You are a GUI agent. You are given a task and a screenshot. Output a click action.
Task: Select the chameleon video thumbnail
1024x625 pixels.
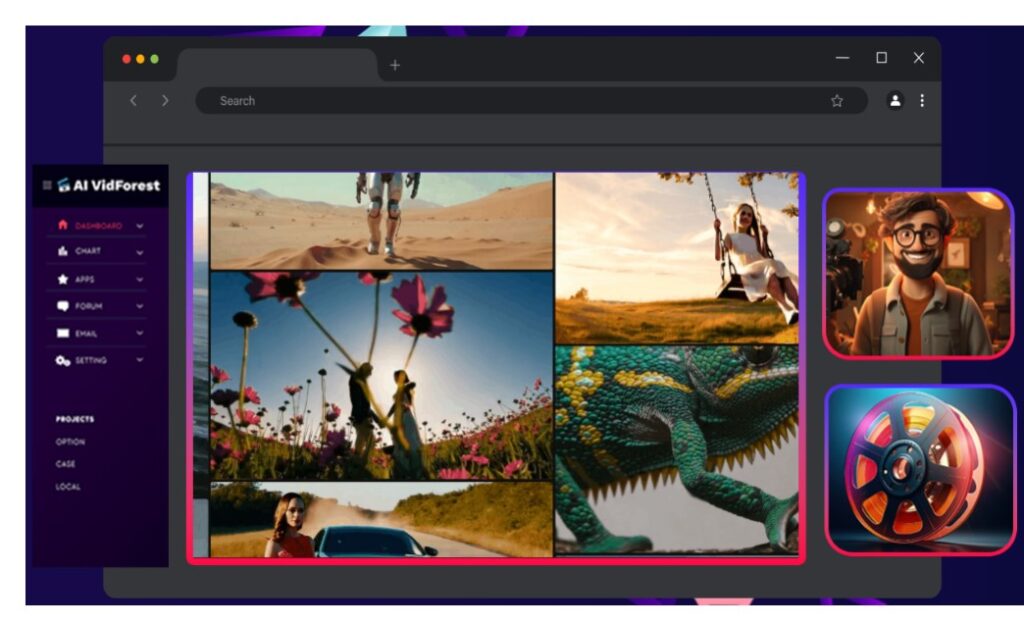(x=677, y=450)
